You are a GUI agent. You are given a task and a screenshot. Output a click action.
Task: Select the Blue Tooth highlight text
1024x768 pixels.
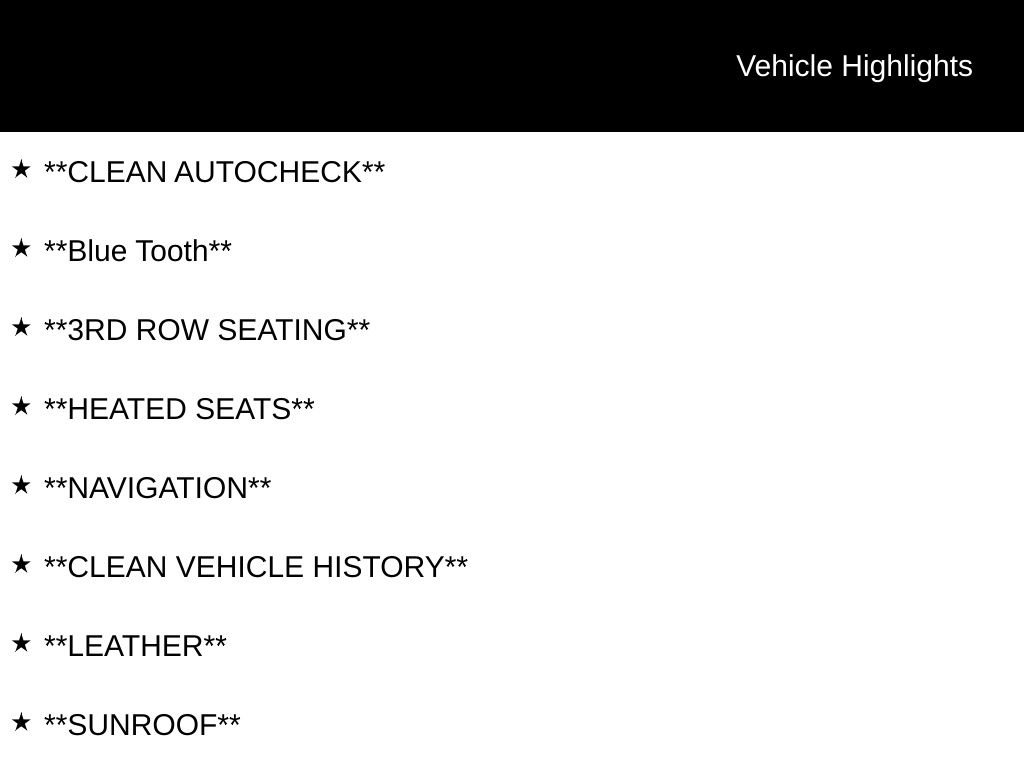138,251
